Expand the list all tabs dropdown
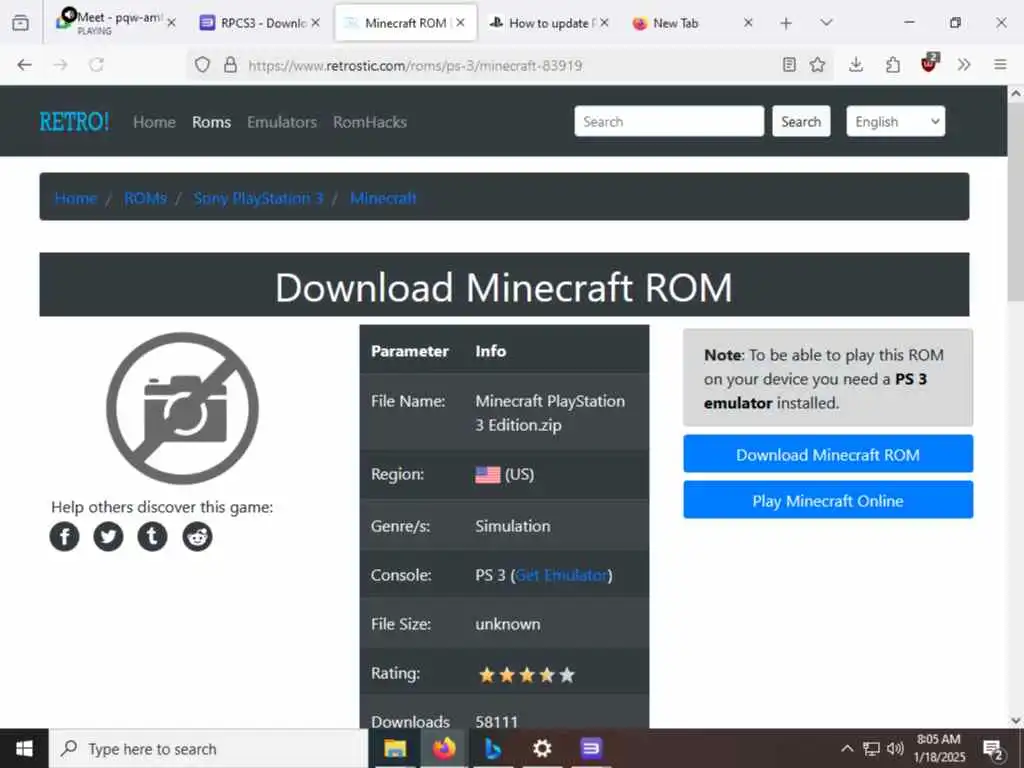This screenshot has width=1024, height=768. pos(826,23)
